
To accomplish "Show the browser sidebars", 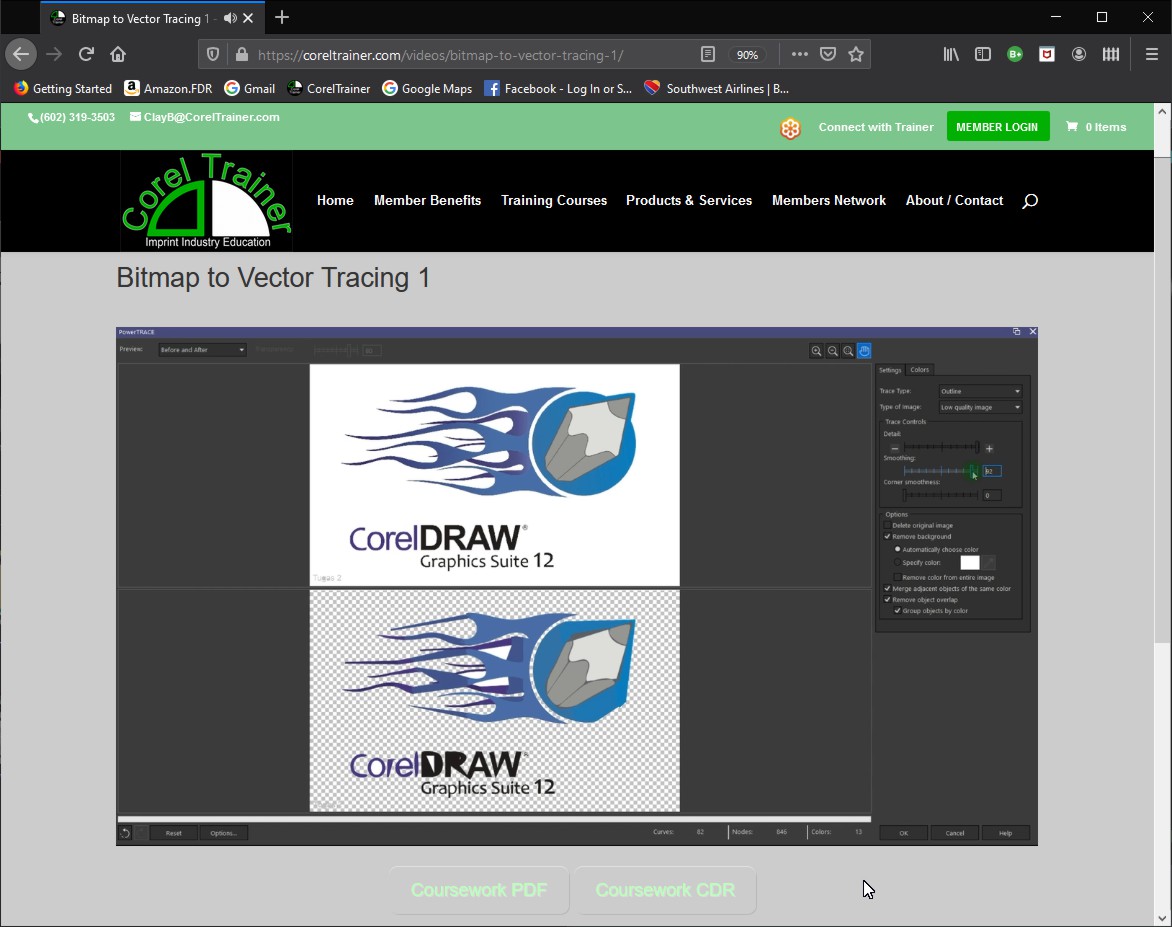I will click(982, 54).
